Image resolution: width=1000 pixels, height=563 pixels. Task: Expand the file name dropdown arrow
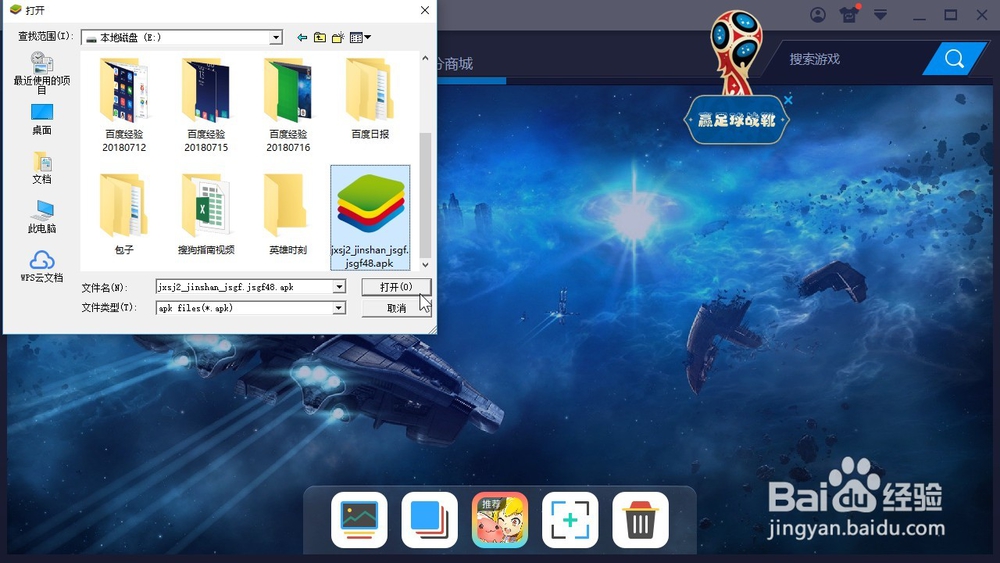tap(340, 287)
